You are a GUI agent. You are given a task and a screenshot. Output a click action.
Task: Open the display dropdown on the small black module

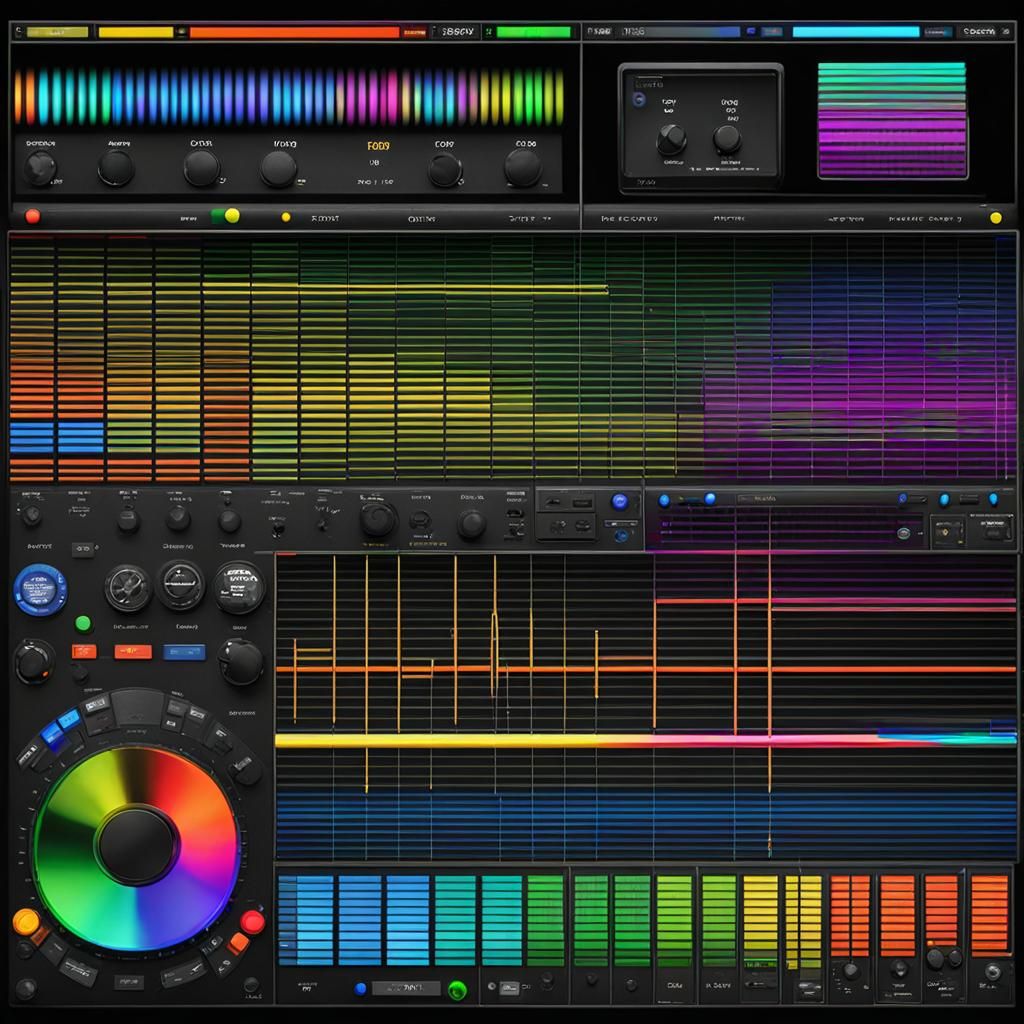(649, 85)
